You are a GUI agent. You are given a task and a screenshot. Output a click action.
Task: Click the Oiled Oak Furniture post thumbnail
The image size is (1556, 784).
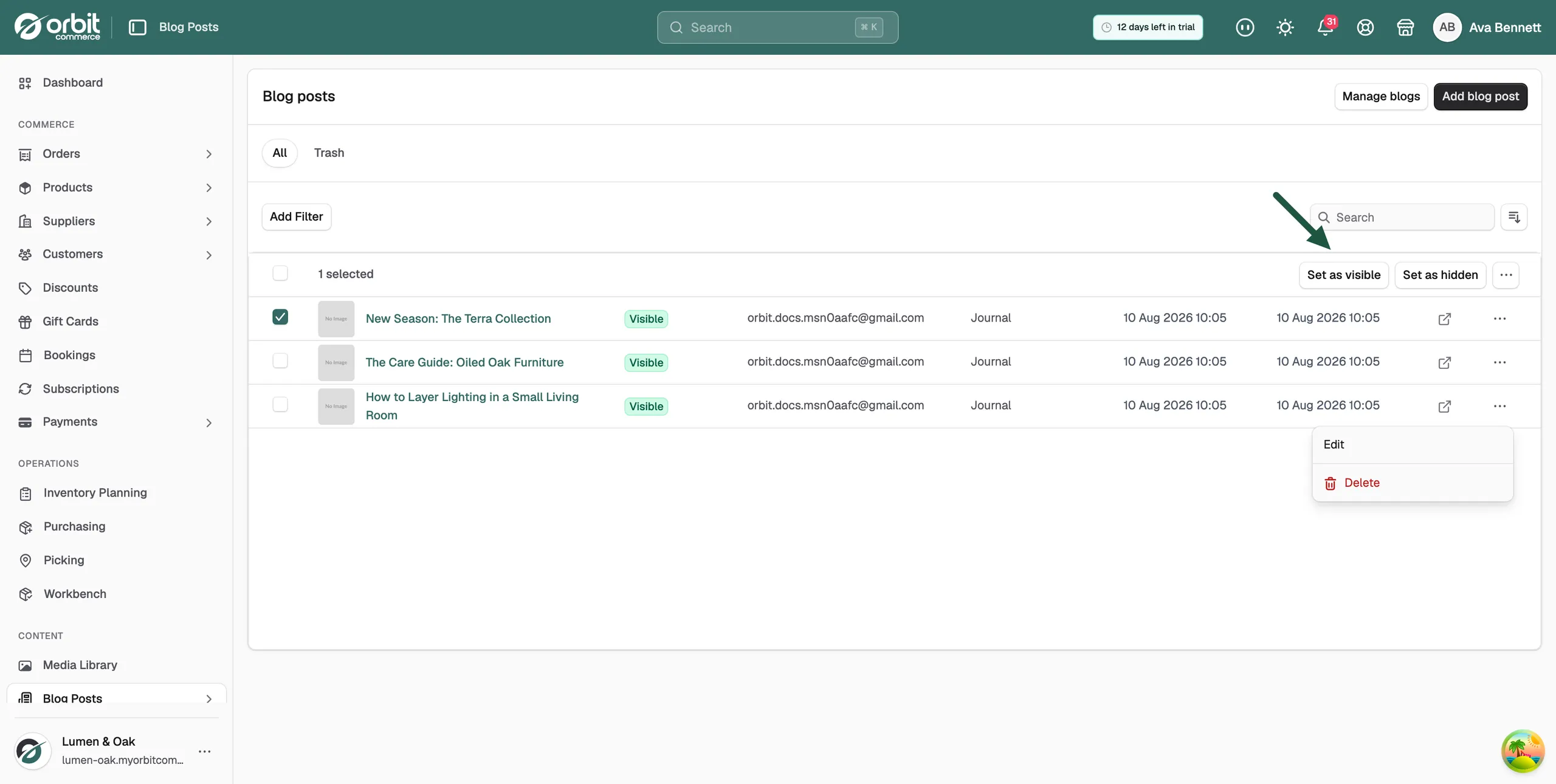click(336, 363)
